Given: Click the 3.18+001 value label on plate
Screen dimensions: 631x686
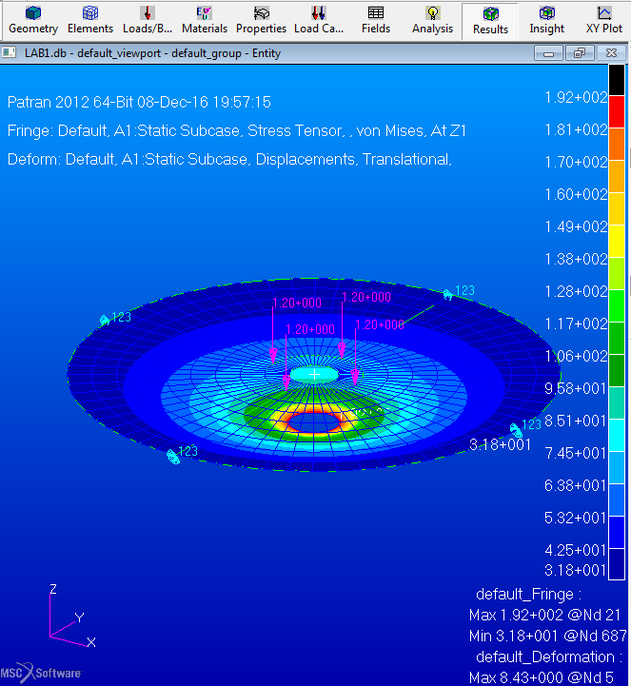Looking at the screenshot, I should point(500,444).
